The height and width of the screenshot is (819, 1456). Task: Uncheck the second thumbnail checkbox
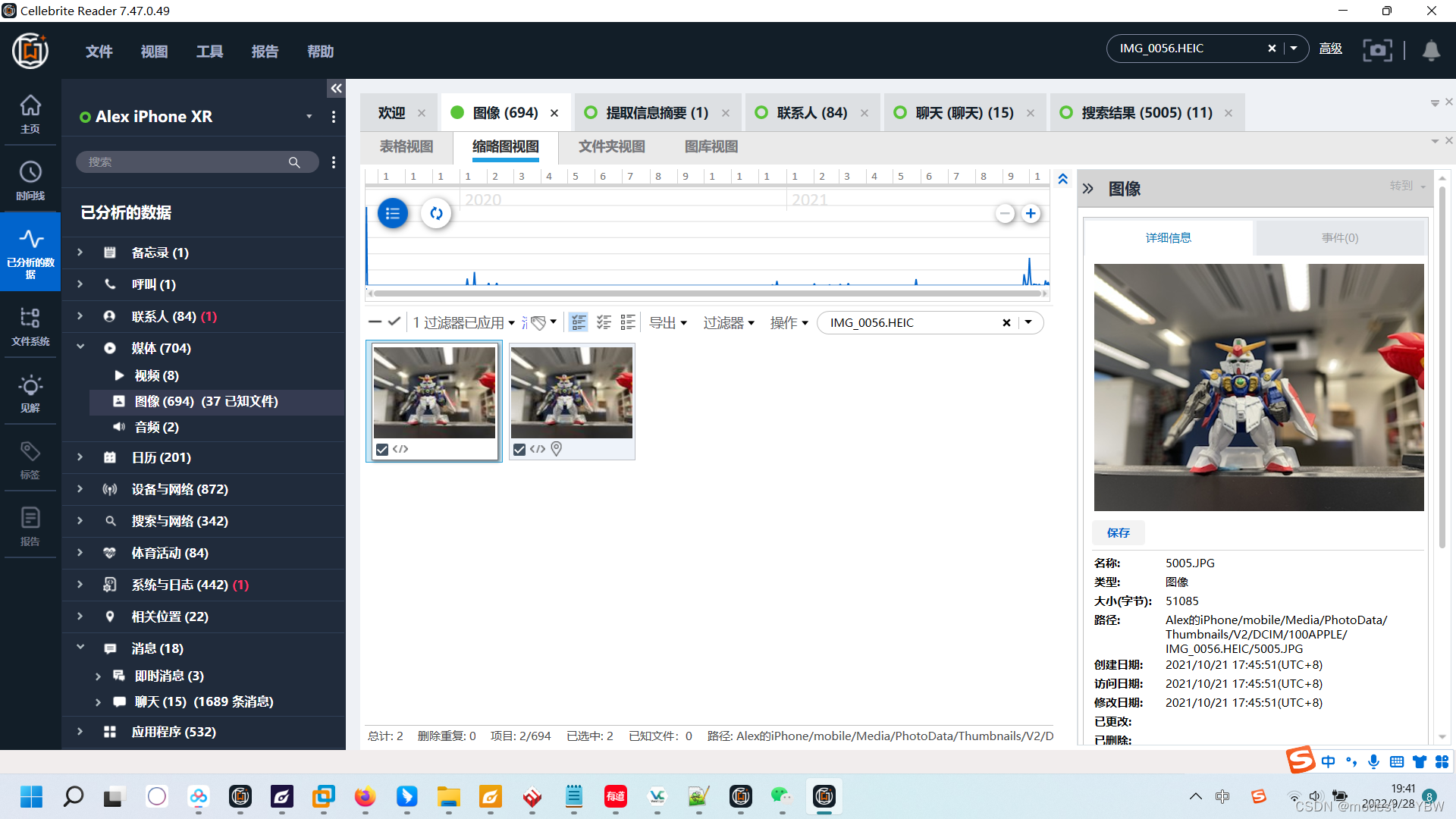coord(519,450)
